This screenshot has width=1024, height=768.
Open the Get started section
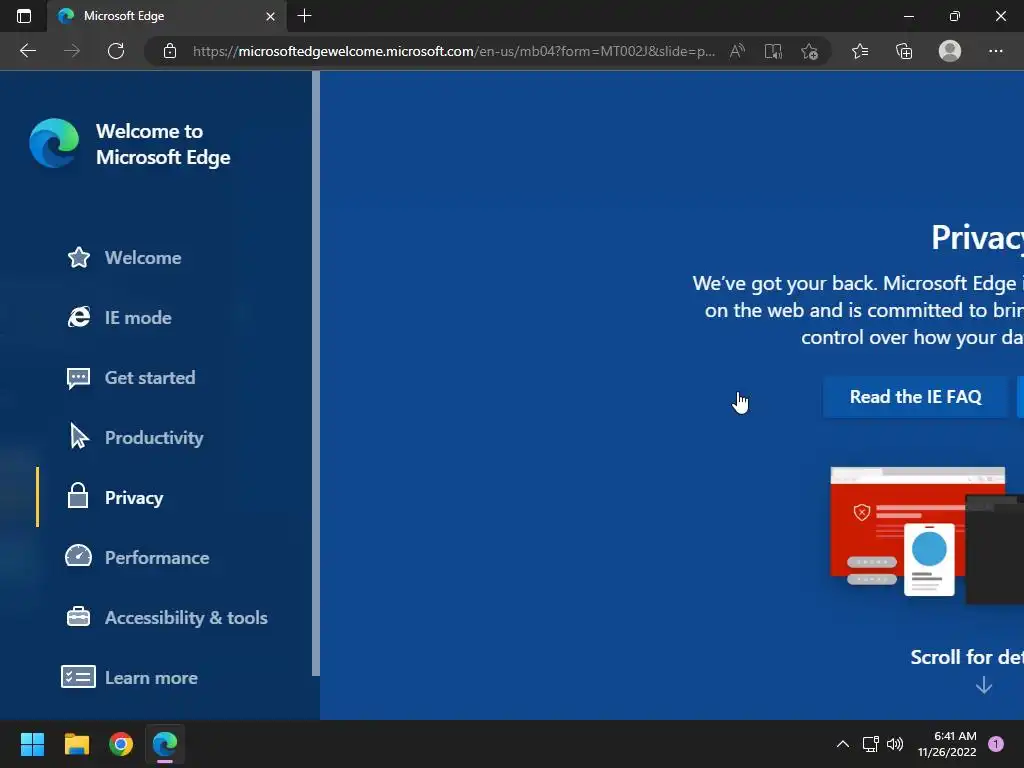pyautogui.click(x=150, y=378)
